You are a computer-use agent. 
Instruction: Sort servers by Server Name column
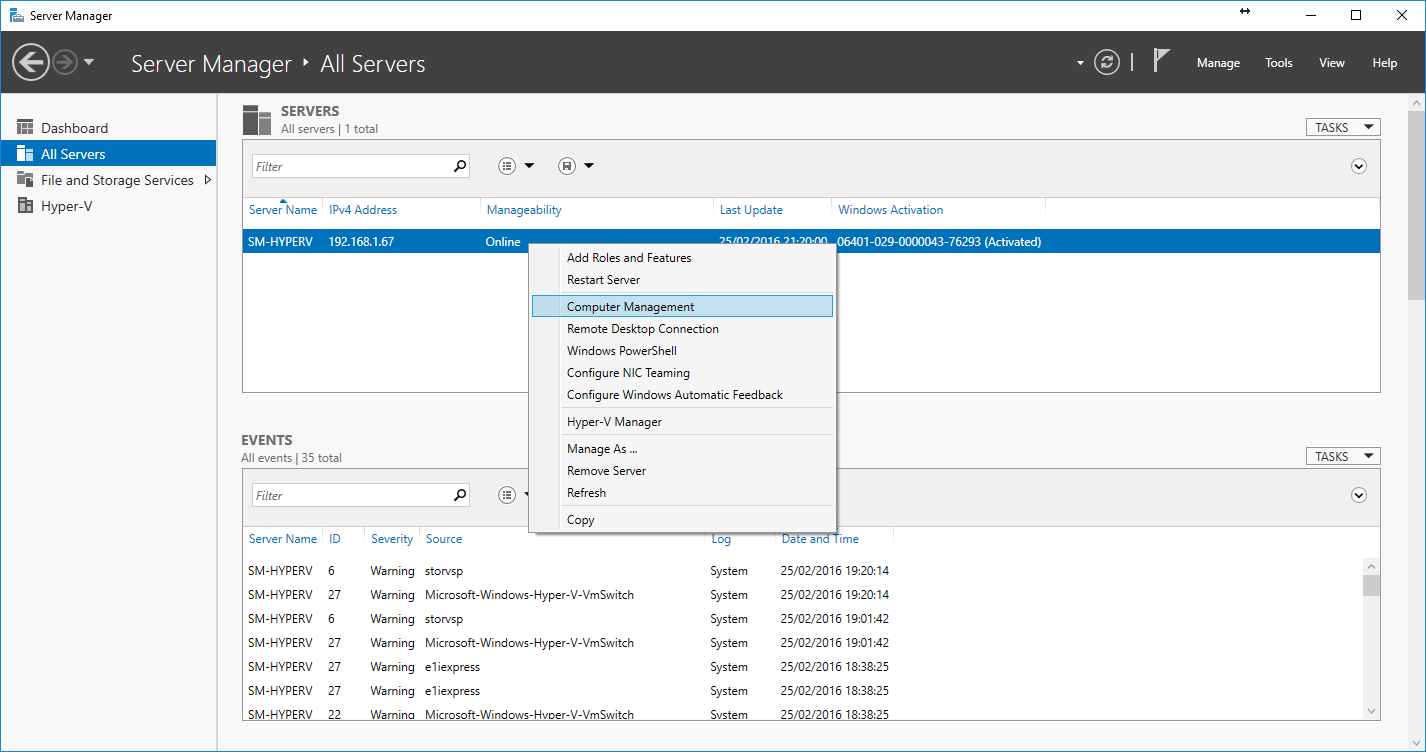(283, 210)
